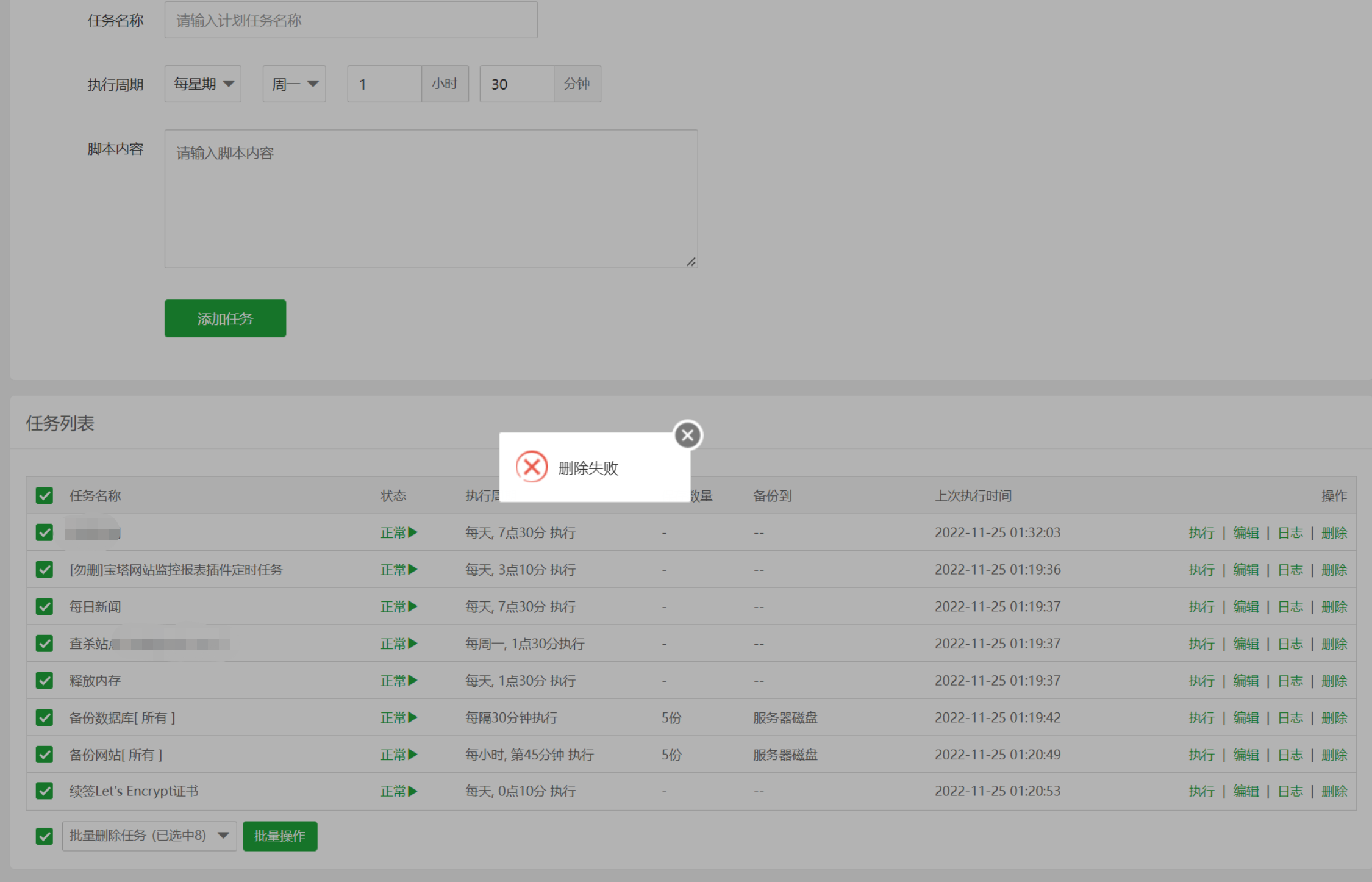Open the 周一 weekday dropdown
The image size is (1372, 882).
(x=294, y=84)
